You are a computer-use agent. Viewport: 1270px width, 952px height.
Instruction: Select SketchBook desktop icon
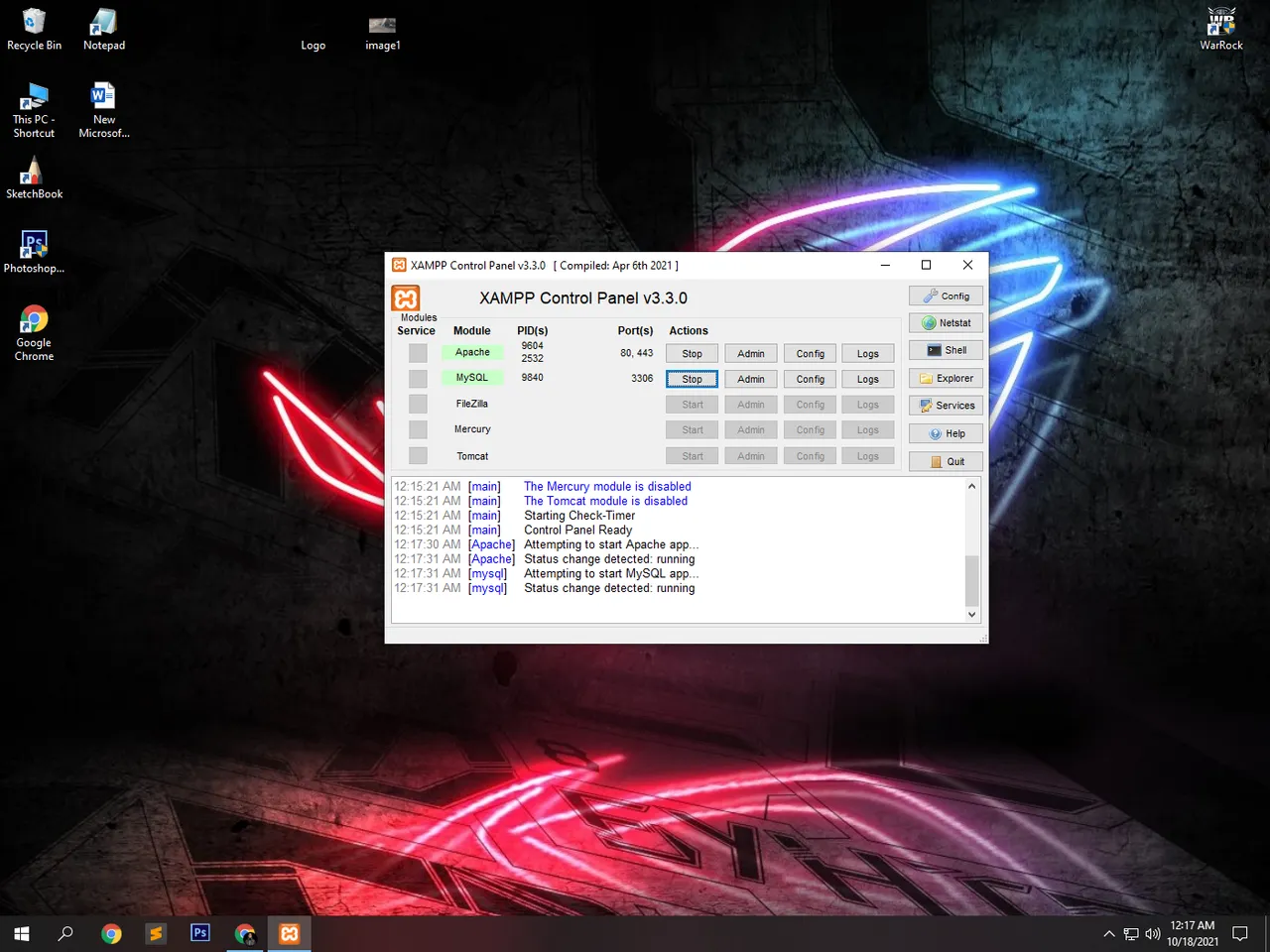point(34,178)
